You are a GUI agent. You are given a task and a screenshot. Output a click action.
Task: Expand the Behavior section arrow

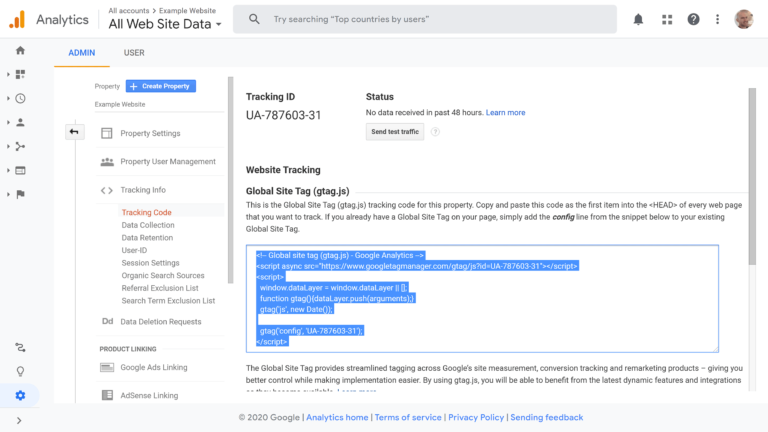(8, 170)
